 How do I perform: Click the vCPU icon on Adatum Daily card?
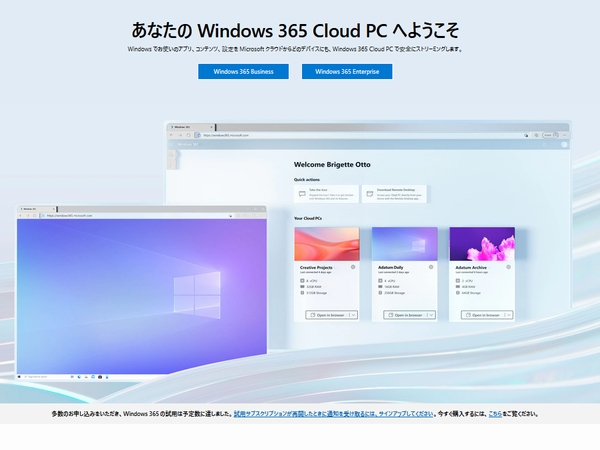[380, 281]
